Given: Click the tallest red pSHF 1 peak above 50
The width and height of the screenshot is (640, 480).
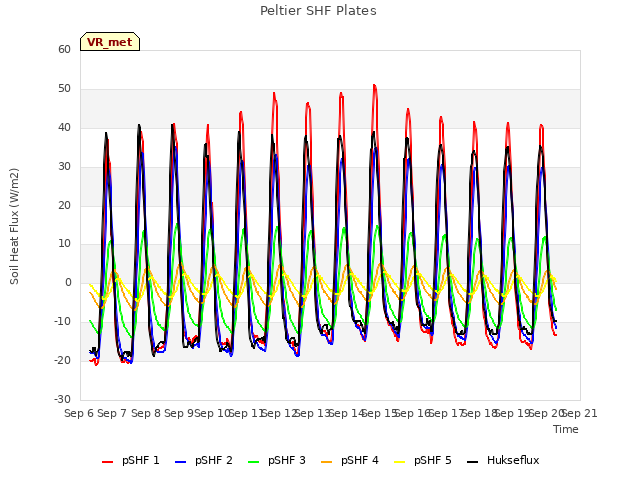Looking at the screenshot, I should coord(375,86).
